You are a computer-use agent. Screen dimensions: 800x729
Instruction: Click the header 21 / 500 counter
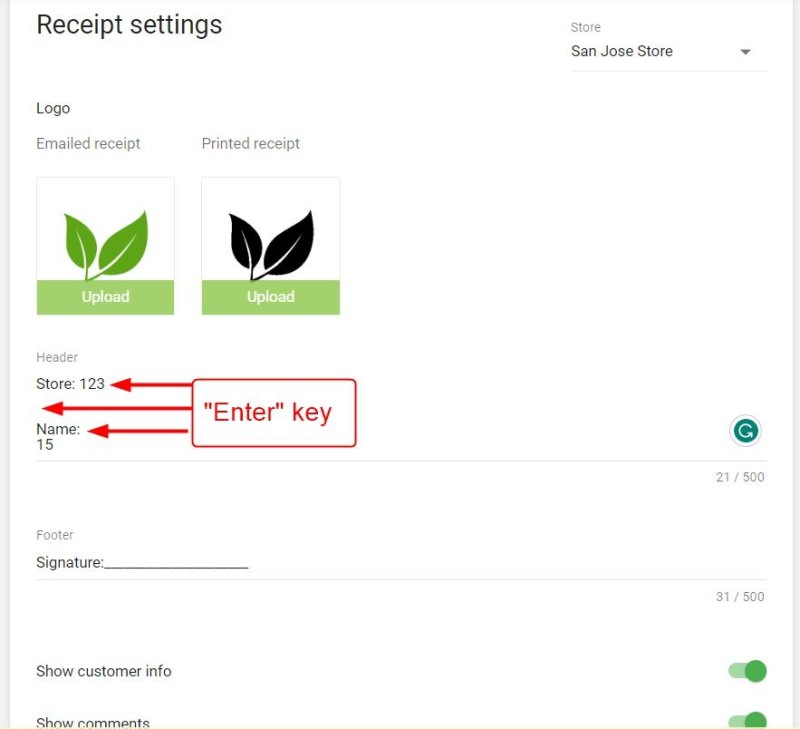click(740, 477)
